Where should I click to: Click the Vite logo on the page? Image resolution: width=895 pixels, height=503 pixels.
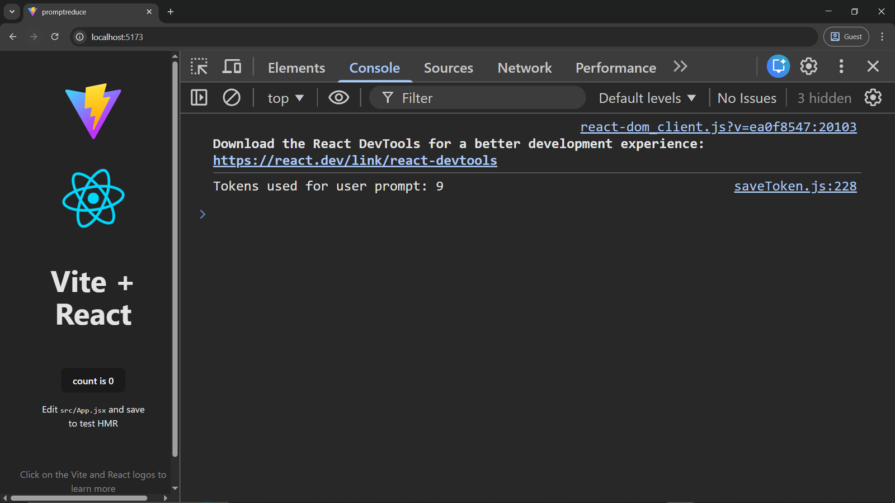coord(93,109)
